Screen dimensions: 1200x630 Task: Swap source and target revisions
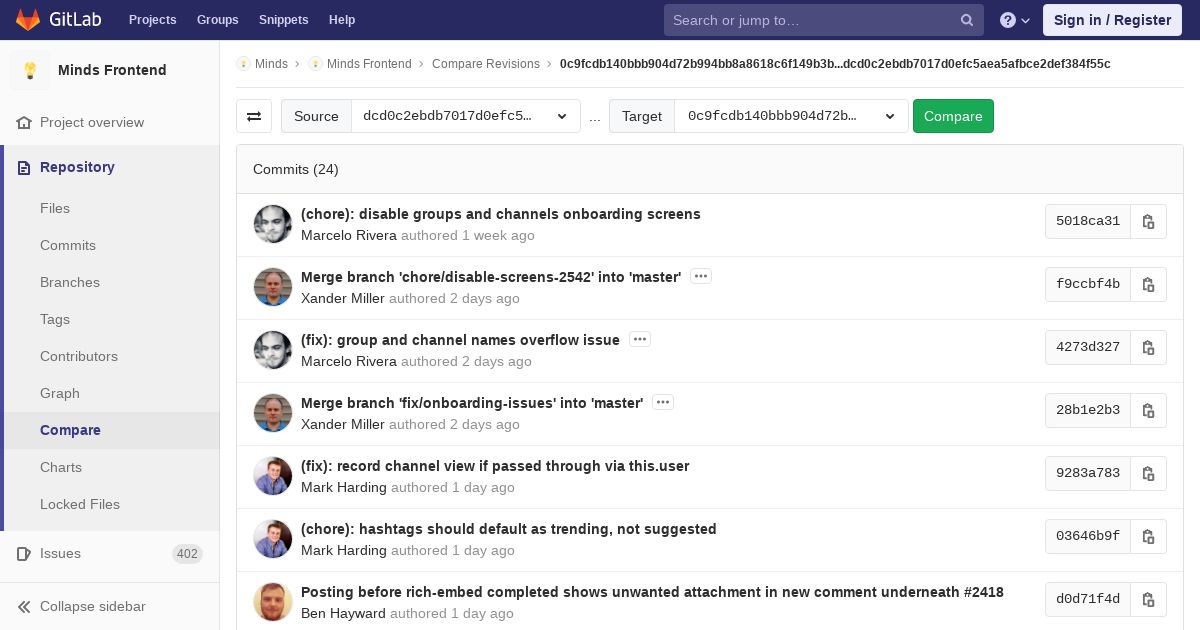coord(254,116)
